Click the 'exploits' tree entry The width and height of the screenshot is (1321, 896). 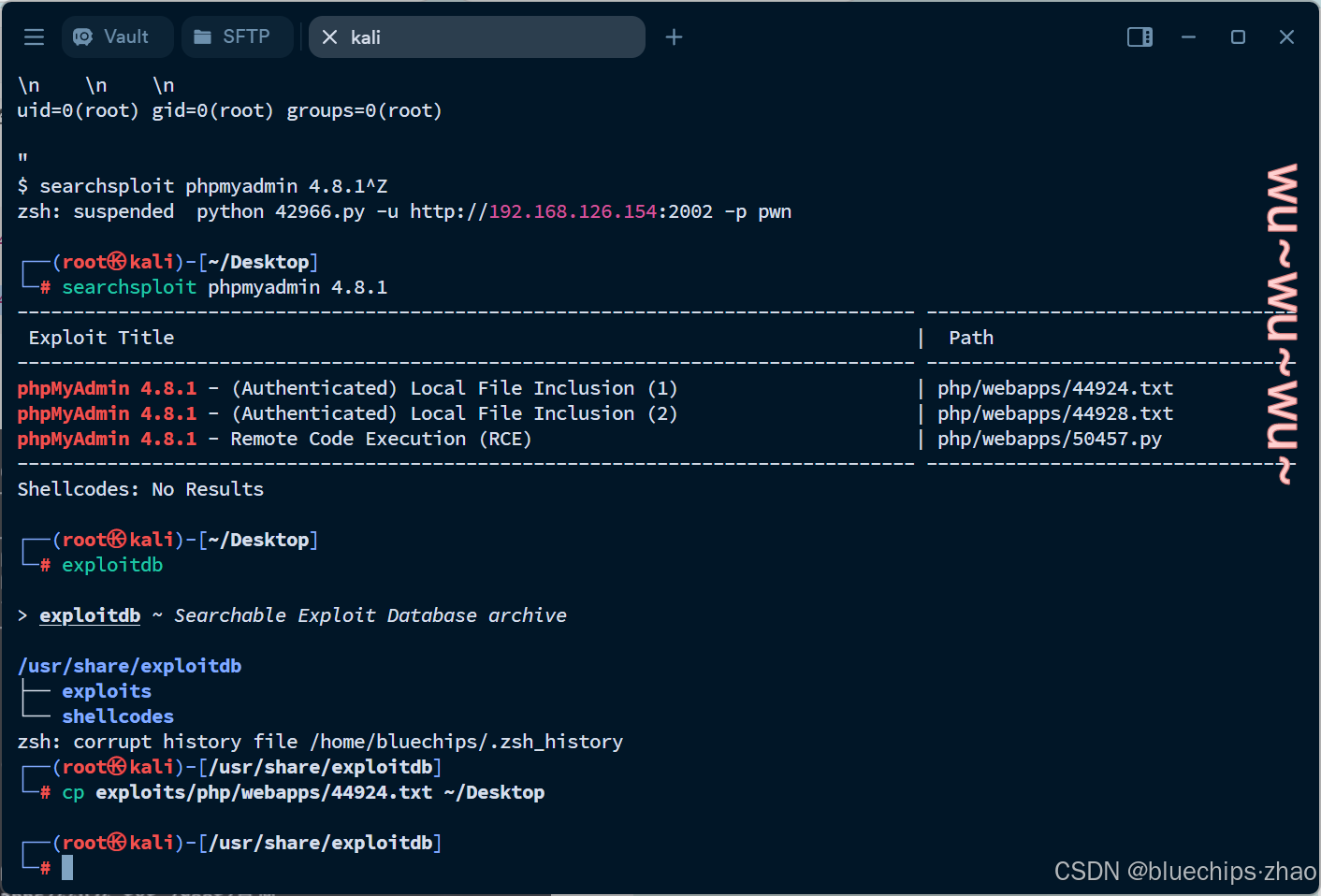tap(107, 691)
